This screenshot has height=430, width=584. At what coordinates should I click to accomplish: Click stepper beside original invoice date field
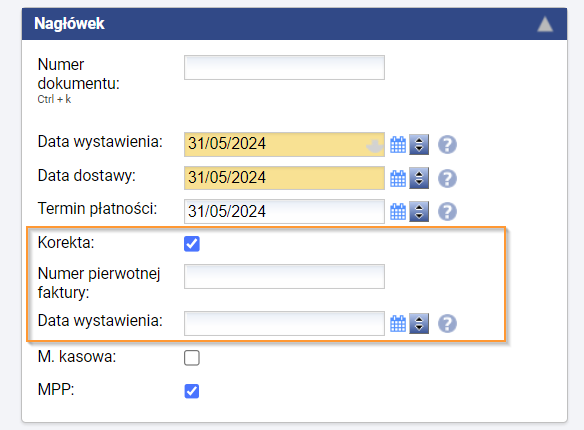(419, 323)
